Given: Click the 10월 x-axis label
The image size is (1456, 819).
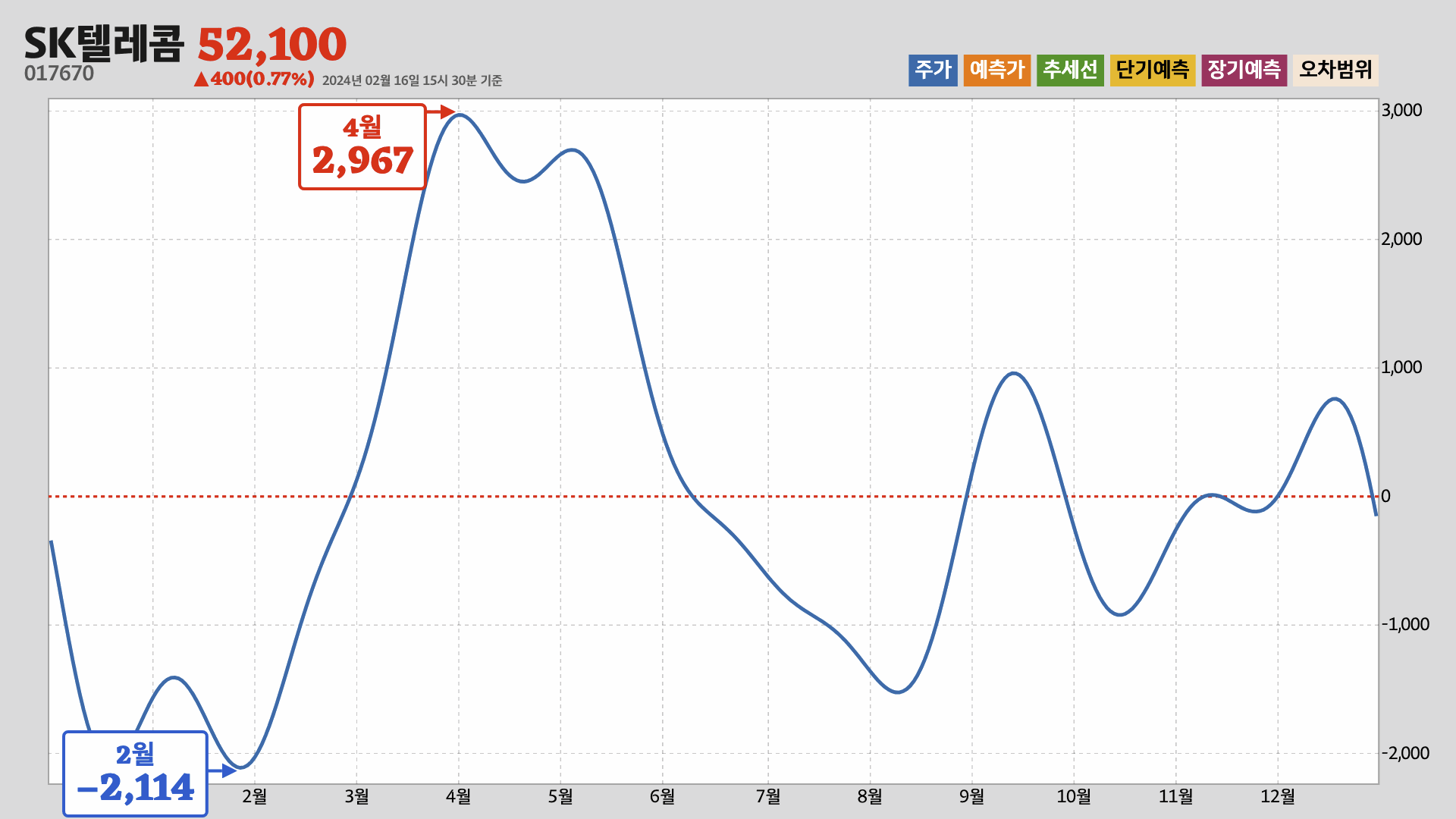Looking at the screenshot, I should point(1074,797).
